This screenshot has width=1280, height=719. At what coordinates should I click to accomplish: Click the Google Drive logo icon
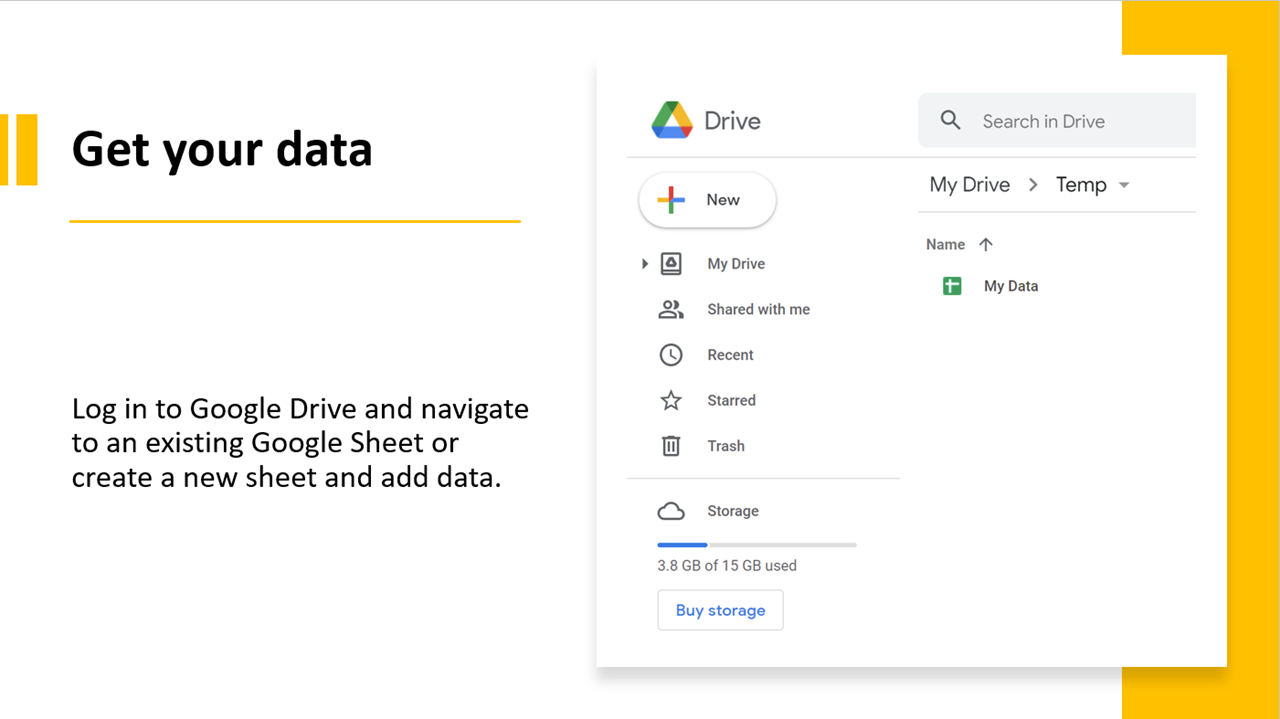pyautogui.click(x=672, y=120)
